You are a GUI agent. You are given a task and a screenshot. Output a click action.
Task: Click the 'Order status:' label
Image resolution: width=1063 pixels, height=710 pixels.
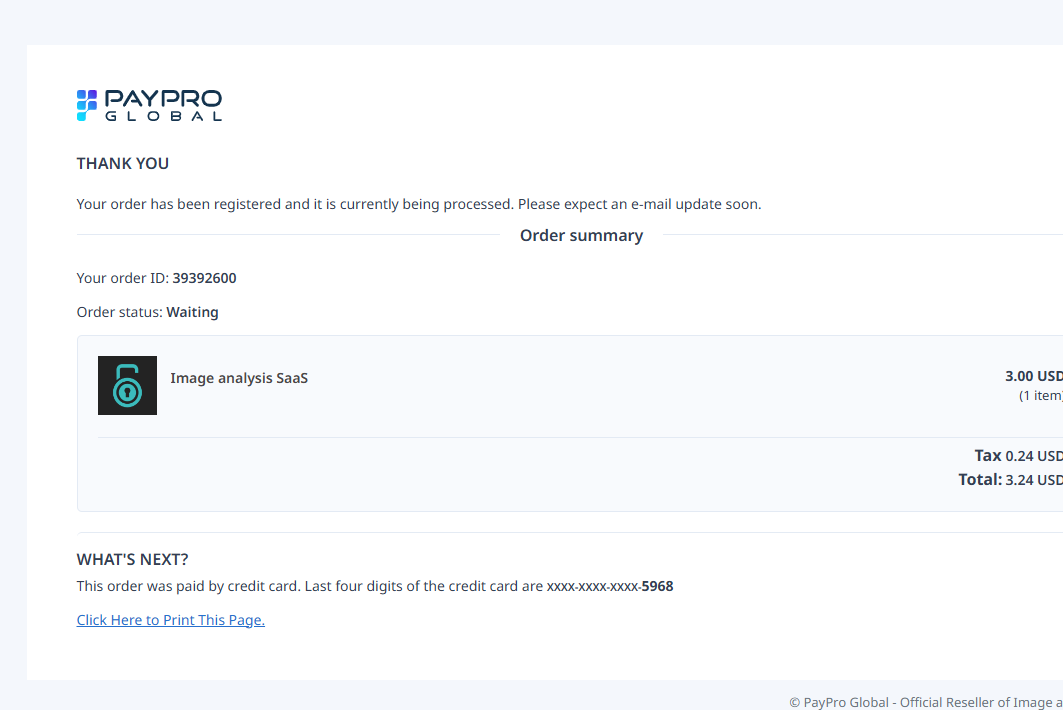119,312
